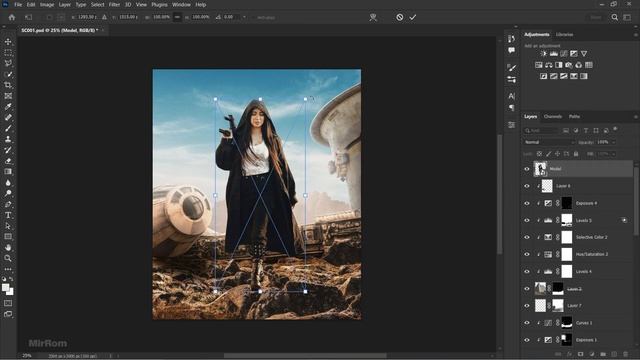Select the Crop tool

coord(8,85)
